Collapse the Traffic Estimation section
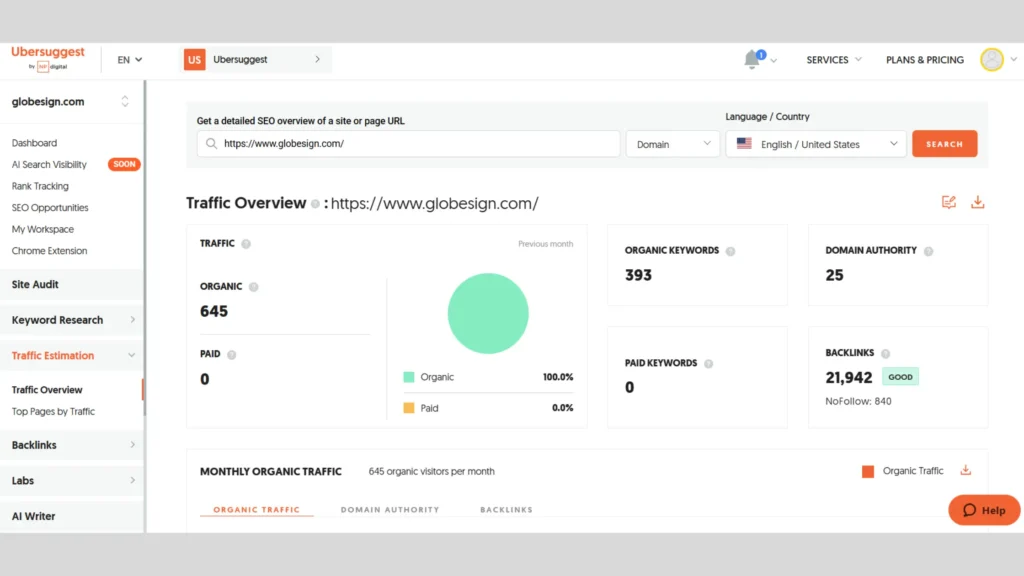 click(72, 355)
